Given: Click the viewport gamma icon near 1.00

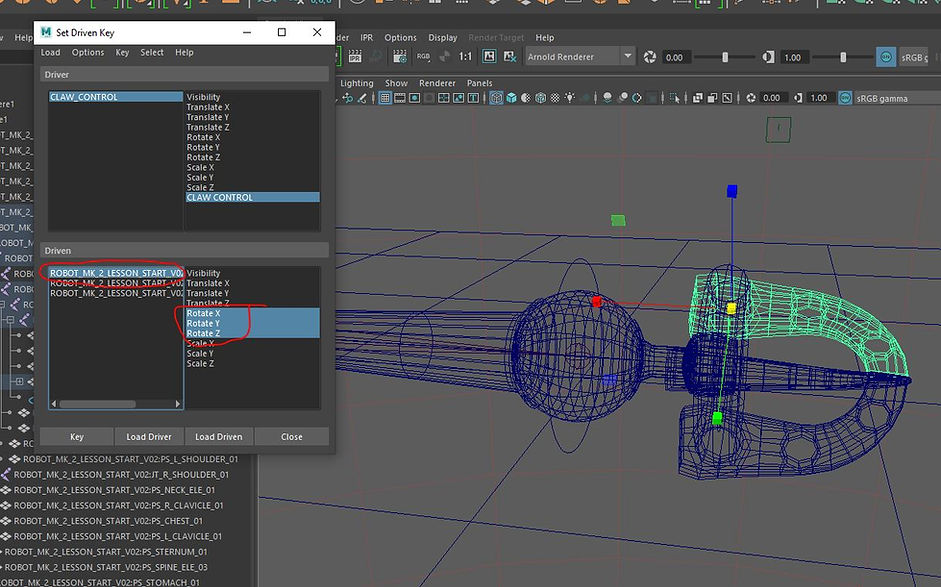Looking at the screenshot, I should point(799,98).
